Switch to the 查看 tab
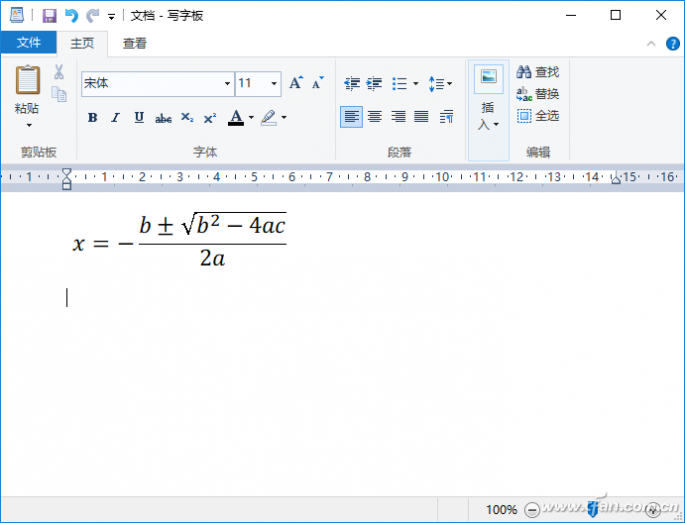The width and height of the screenshot is (685, 523). (x=135, y=43)
